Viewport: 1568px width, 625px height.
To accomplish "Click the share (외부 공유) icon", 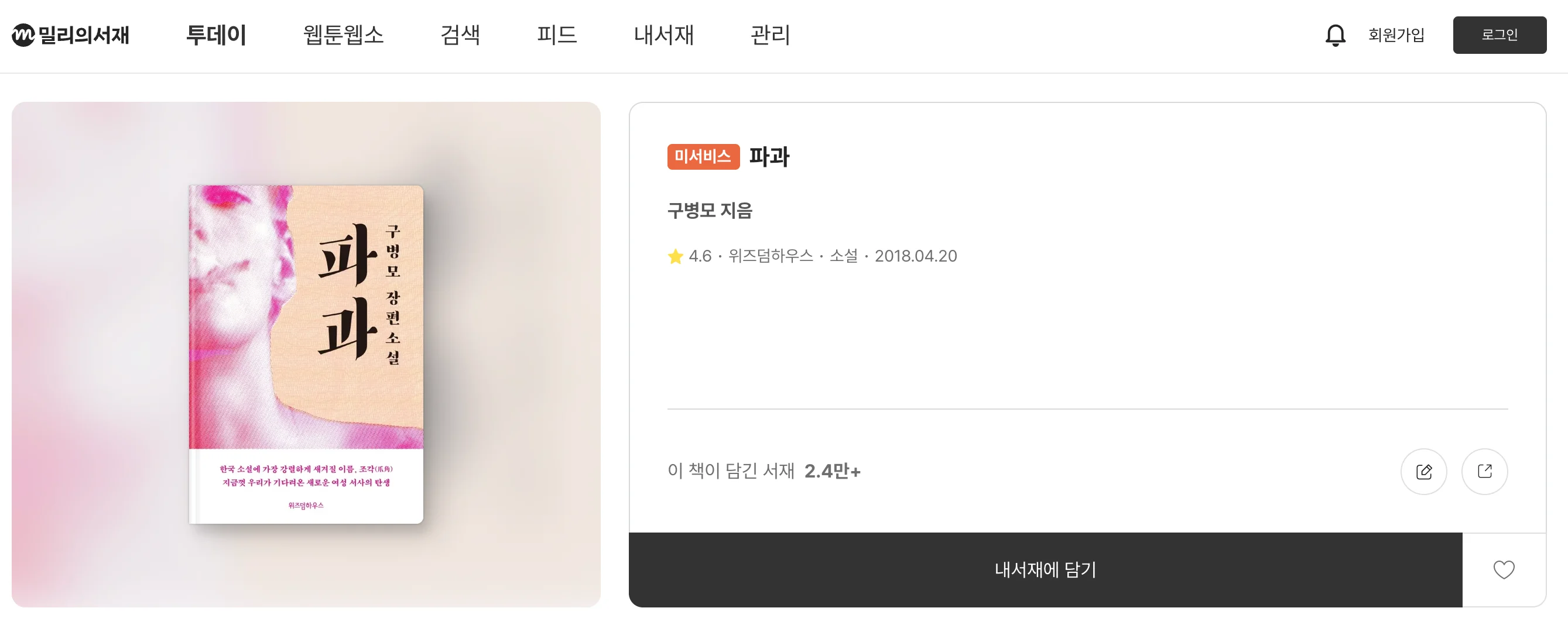I will [1485, 471].
